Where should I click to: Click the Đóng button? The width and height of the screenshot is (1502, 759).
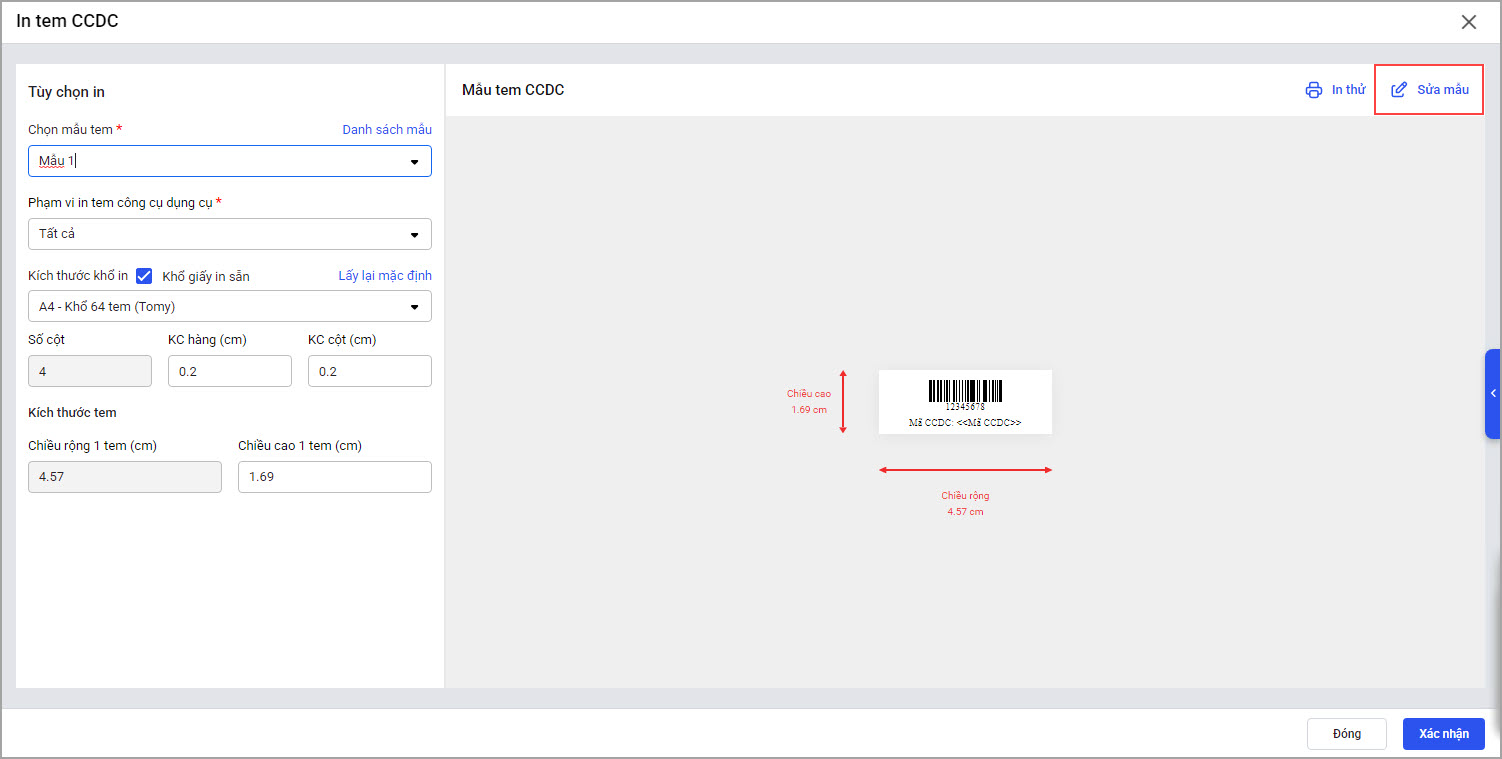click(x=1347, y=734)
